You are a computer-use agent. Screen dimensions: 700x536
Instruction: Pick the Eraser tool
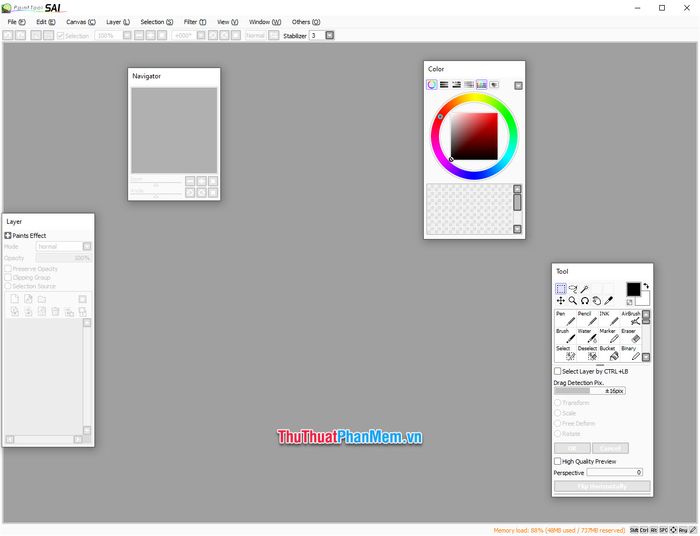tap(630, 336)
